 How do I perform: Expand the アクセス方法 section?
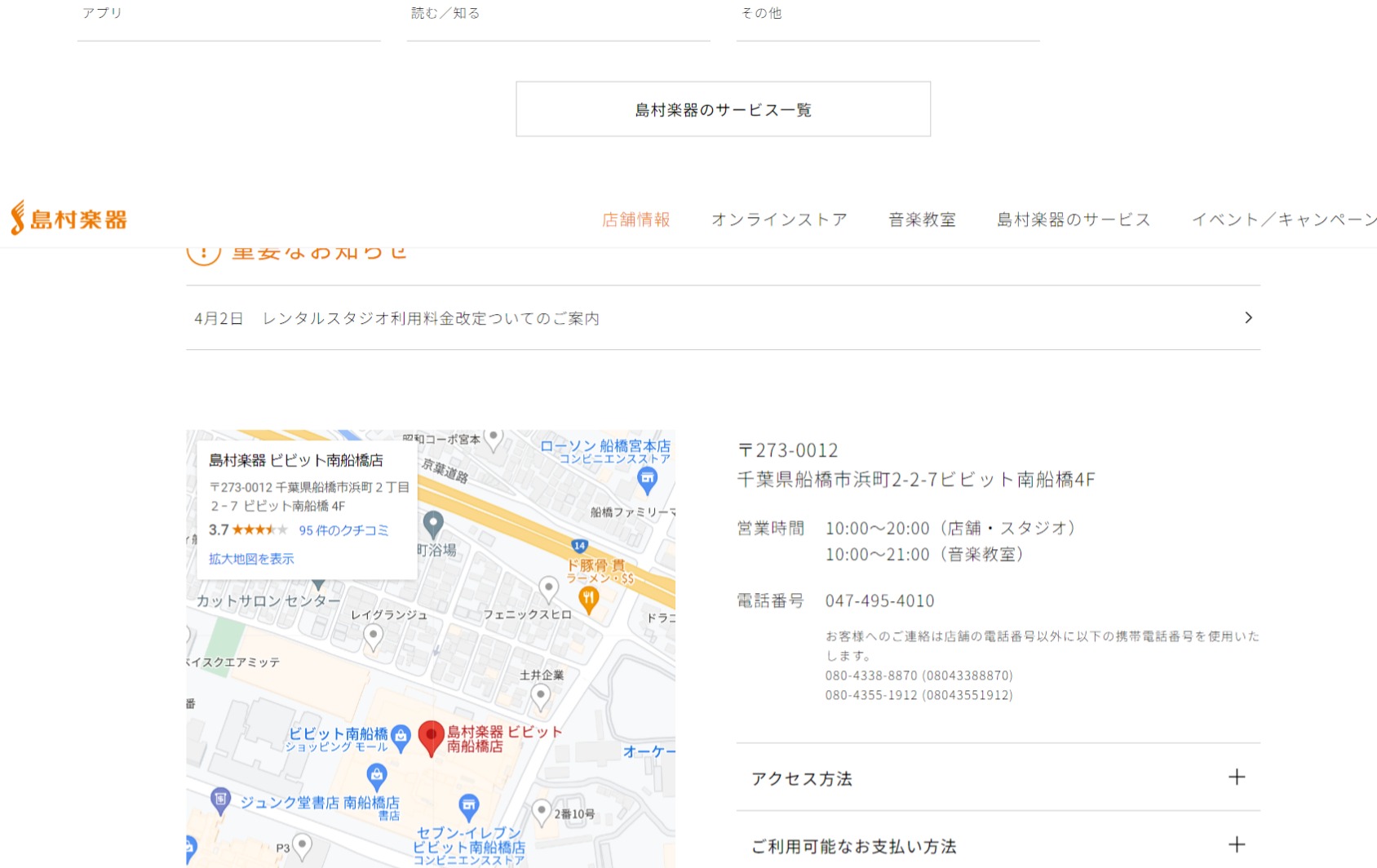click(x=998, y=777)
